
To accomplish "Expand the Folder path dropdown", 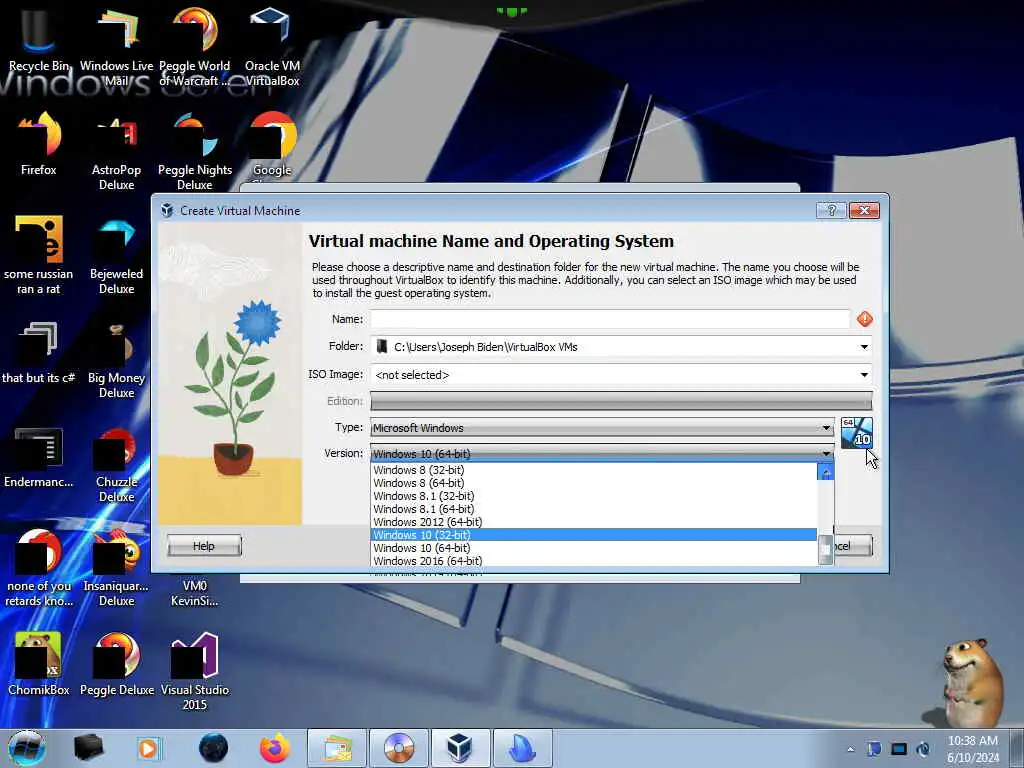I will (x=864, y=347).
